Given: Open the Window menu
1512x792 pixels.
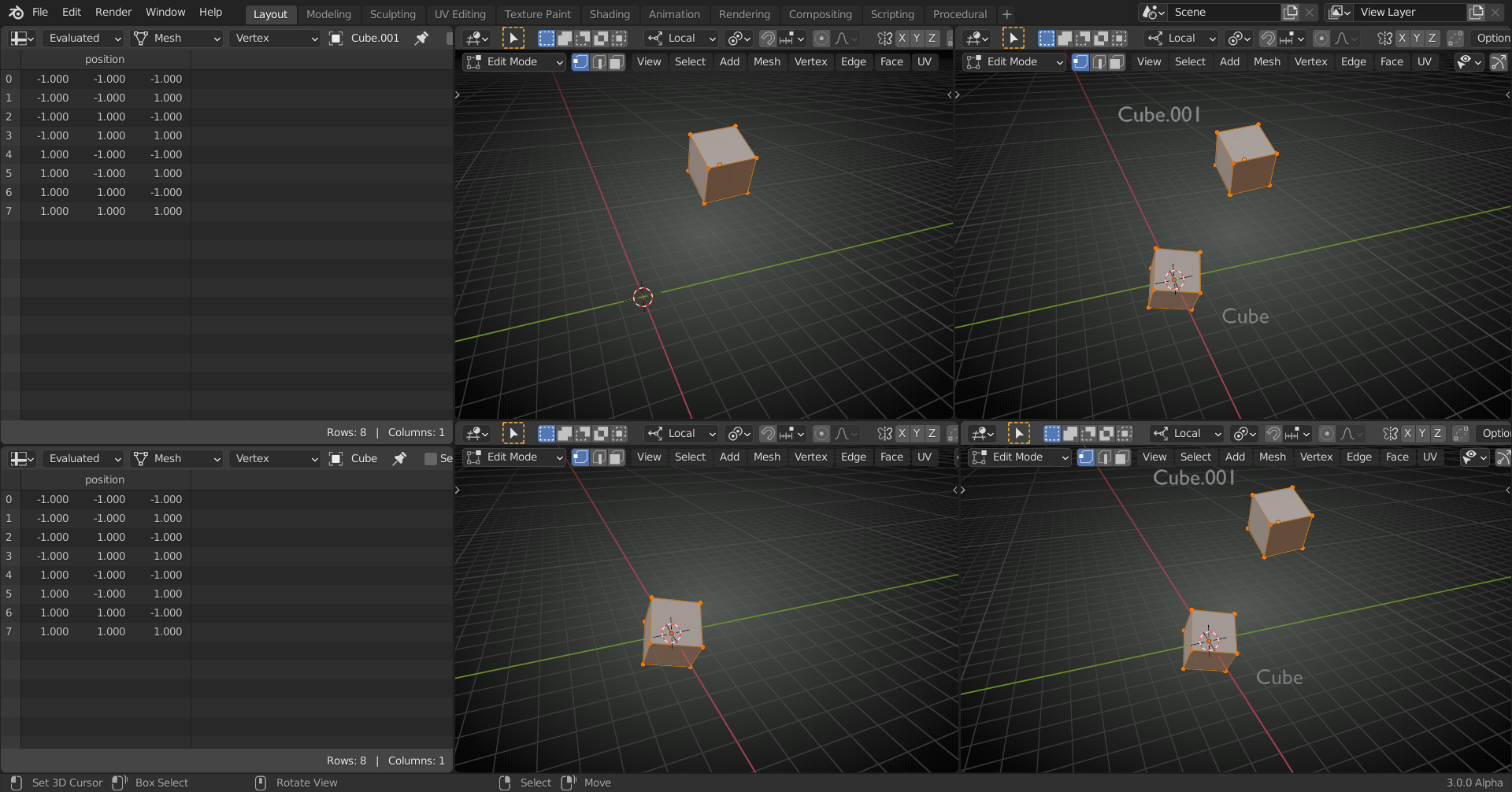Looking at the screenshot, I should 165,13.
